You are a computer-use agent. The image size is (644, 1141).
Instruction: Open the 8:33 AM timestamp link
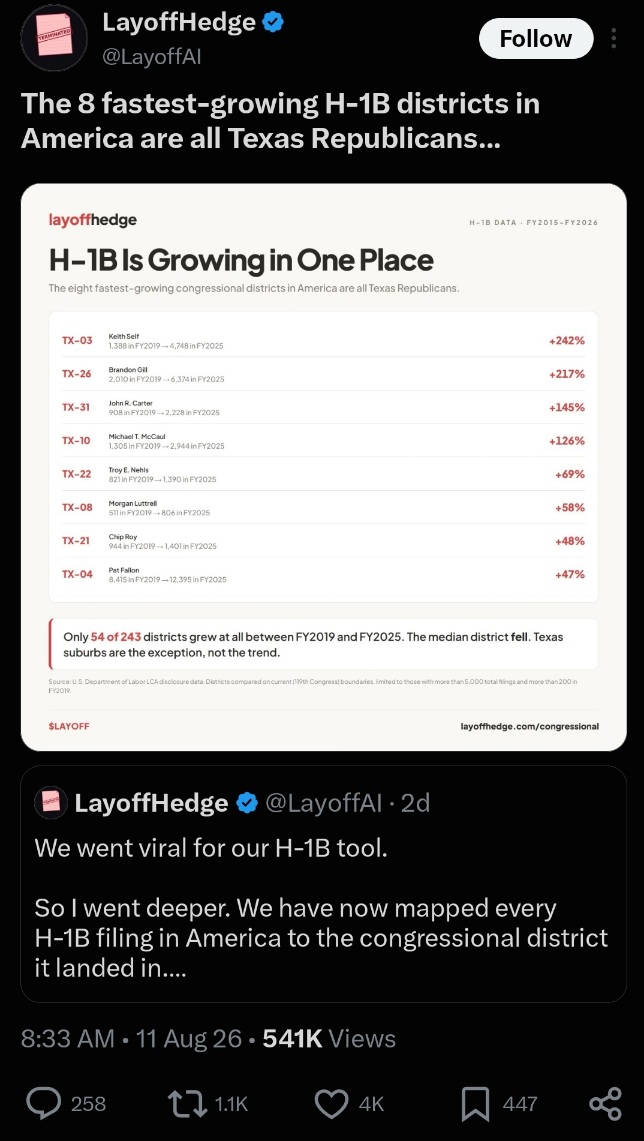tap(68, 1038)
